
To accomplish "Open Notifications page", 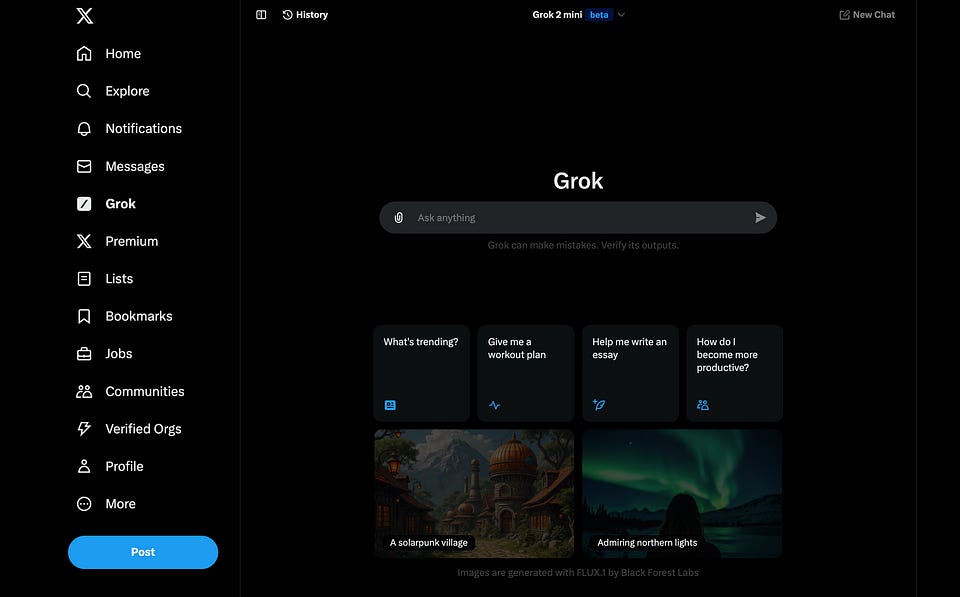I will 143,129.
